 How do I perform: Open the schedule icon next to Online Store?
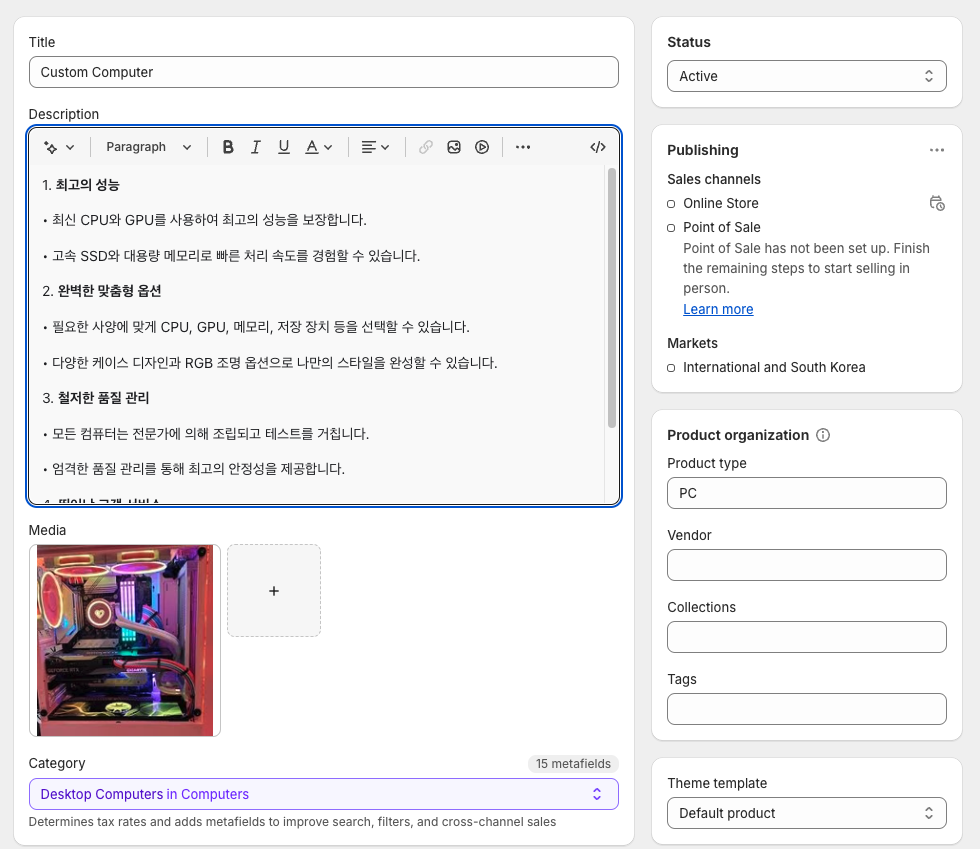pos(937,203)
